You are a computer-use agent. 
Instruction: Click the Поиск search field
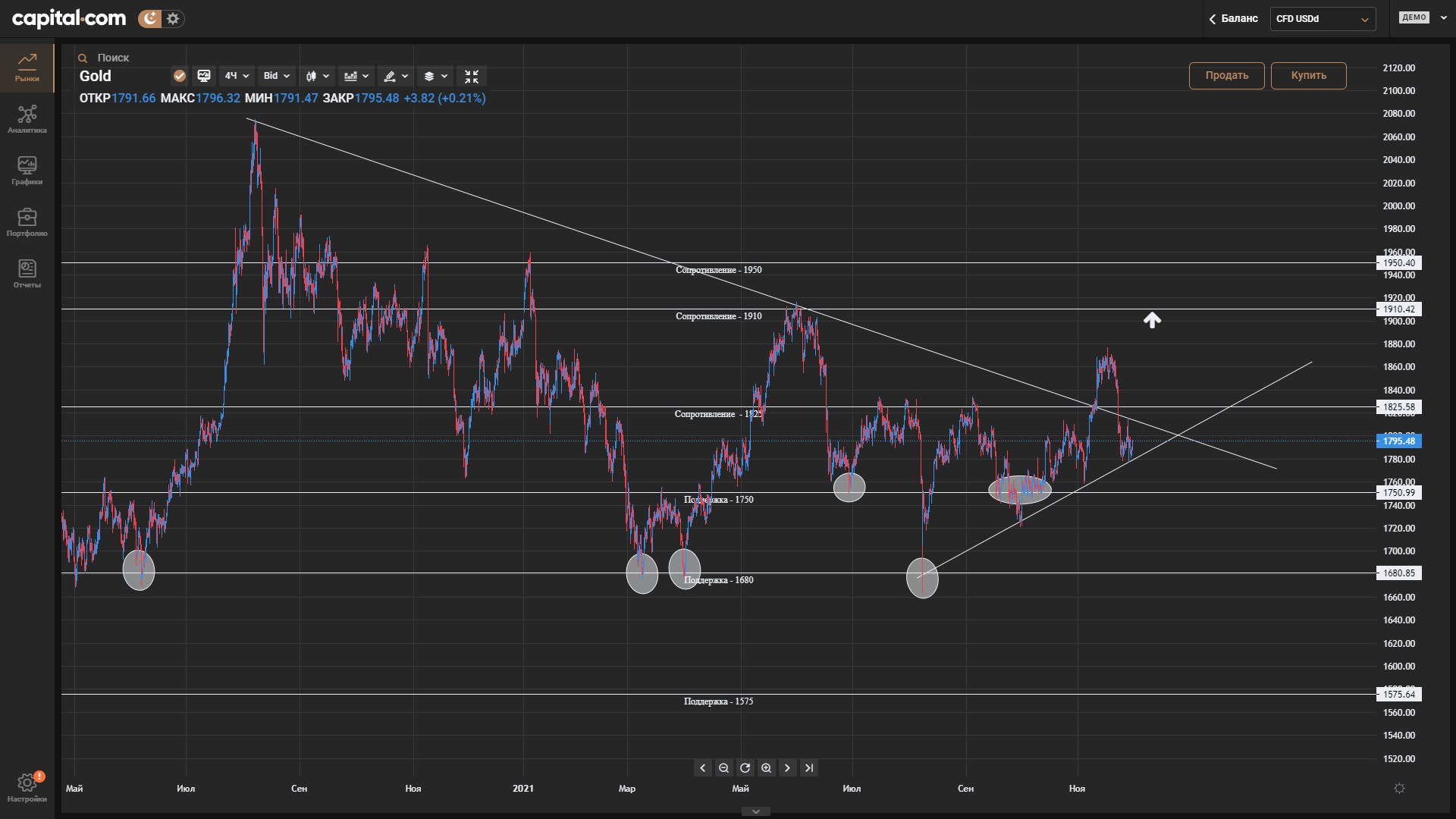click(114, 58)
